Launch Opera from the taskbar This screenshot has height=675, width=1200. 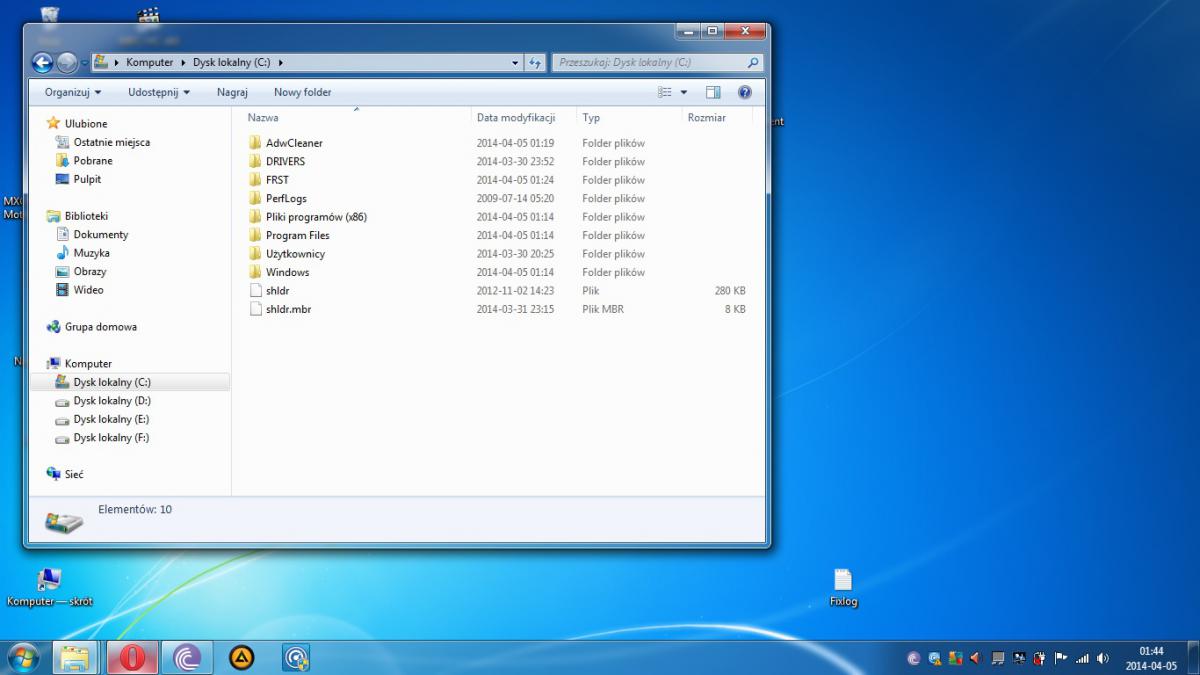131,657
